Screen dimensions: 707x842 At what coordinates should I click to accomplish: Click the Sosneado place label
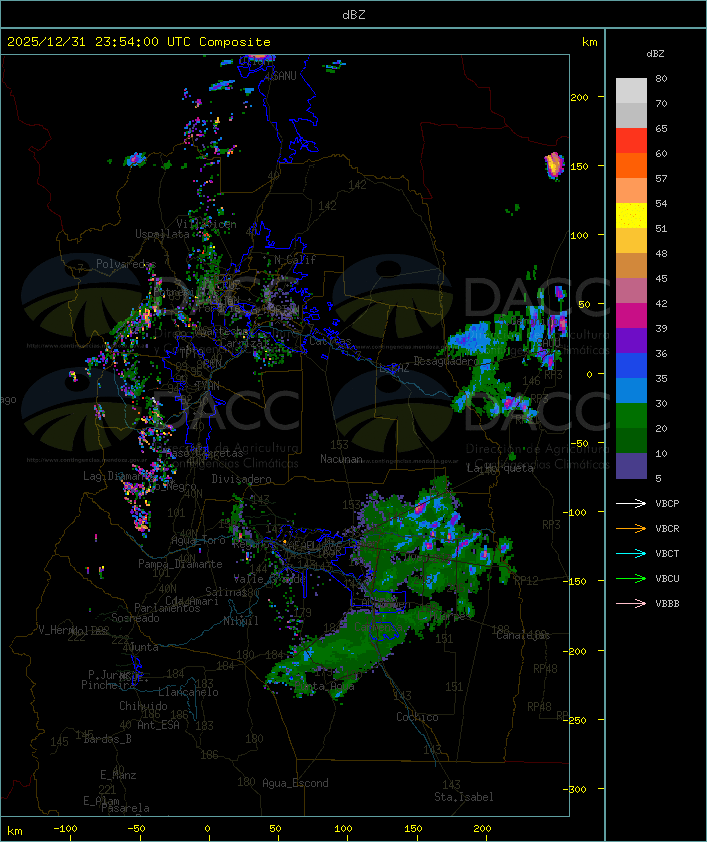tap(135, 618)
